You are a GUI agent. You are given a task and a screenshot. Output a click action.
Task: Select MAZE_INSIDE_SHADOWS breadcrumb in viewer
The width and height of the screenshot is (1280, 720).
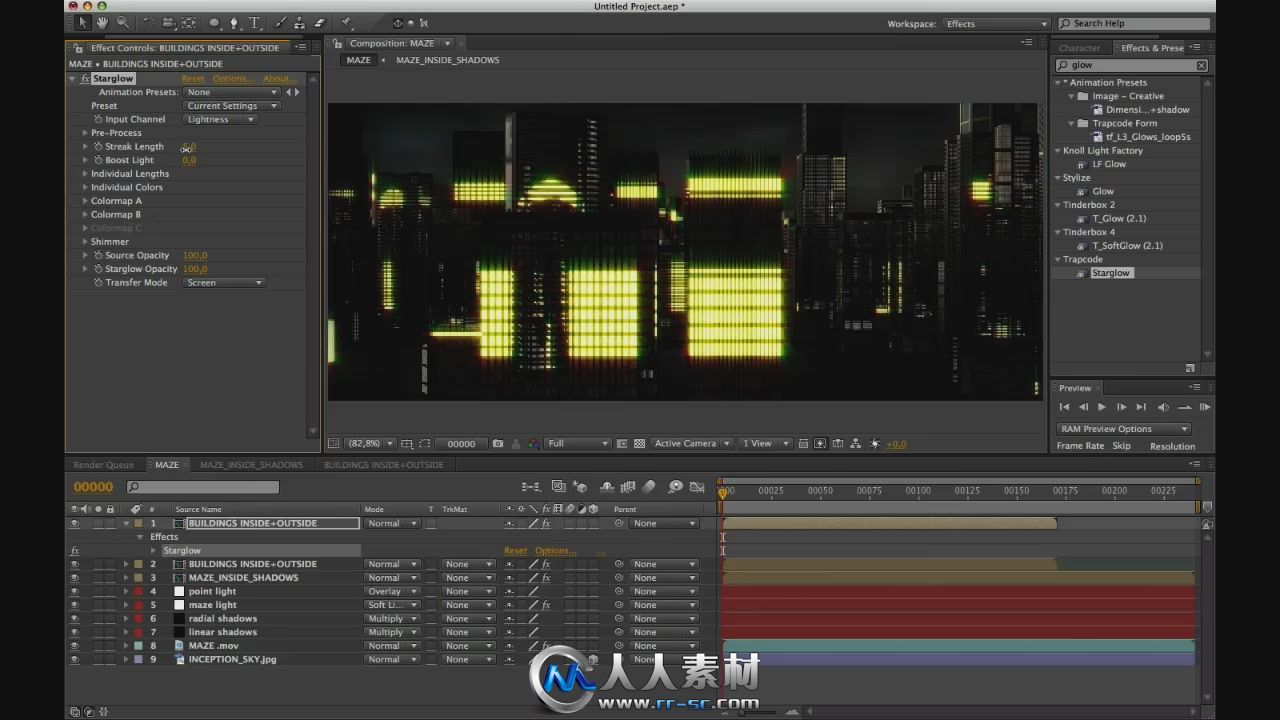coord(448,60)
